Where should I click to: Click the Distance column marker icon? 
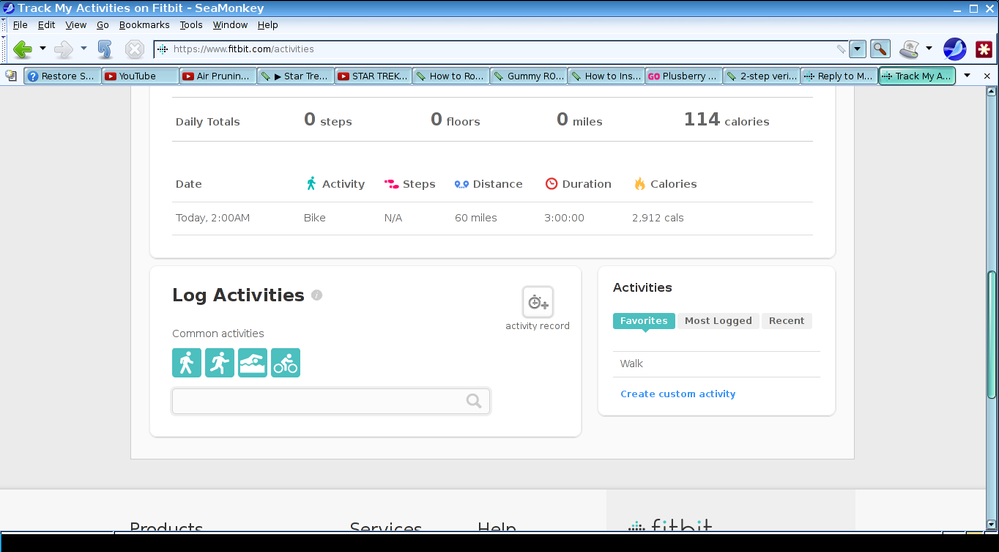pos(461,184)
